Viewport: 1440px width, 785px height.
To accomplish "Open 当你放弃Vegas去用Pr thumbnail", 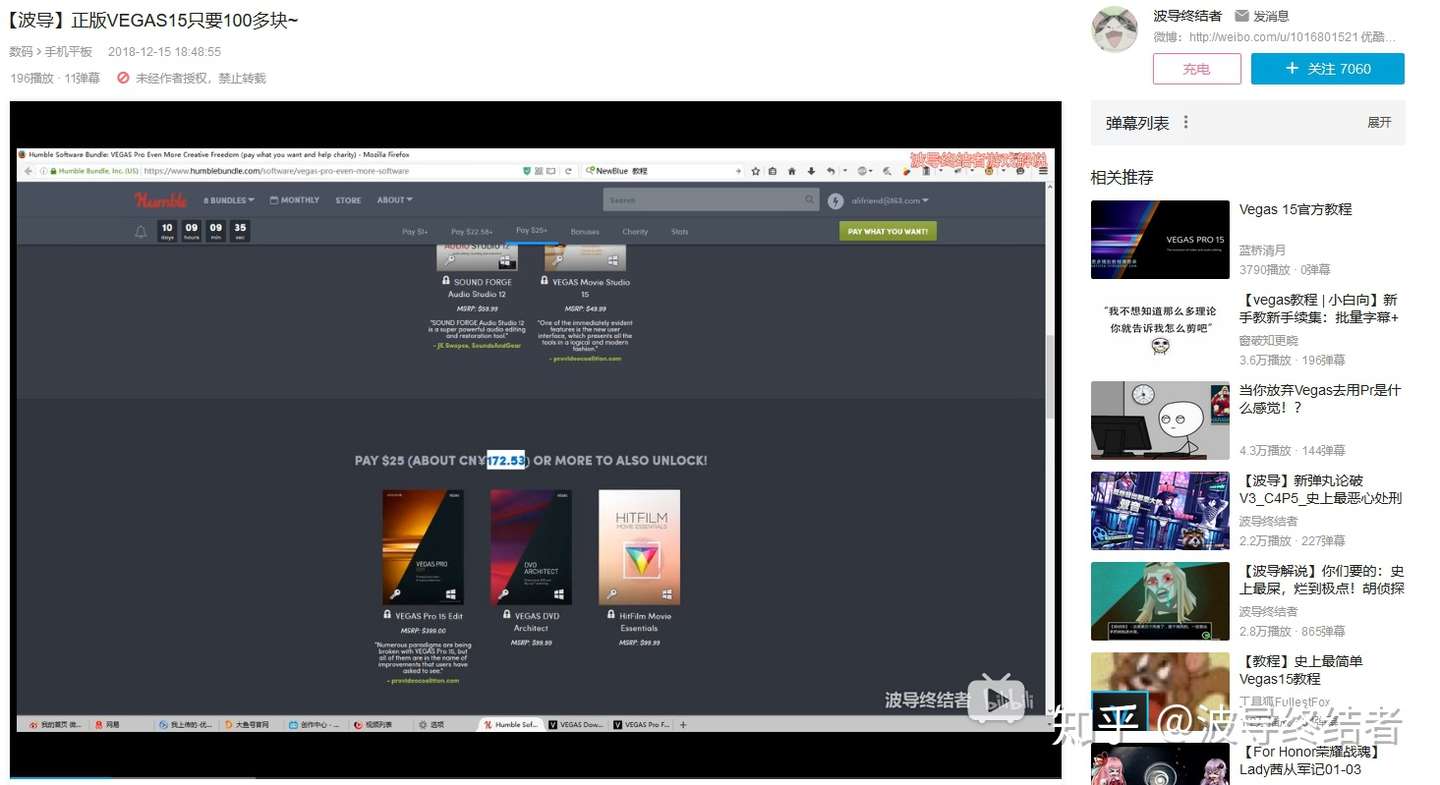I will click(x=1160, y=420).
